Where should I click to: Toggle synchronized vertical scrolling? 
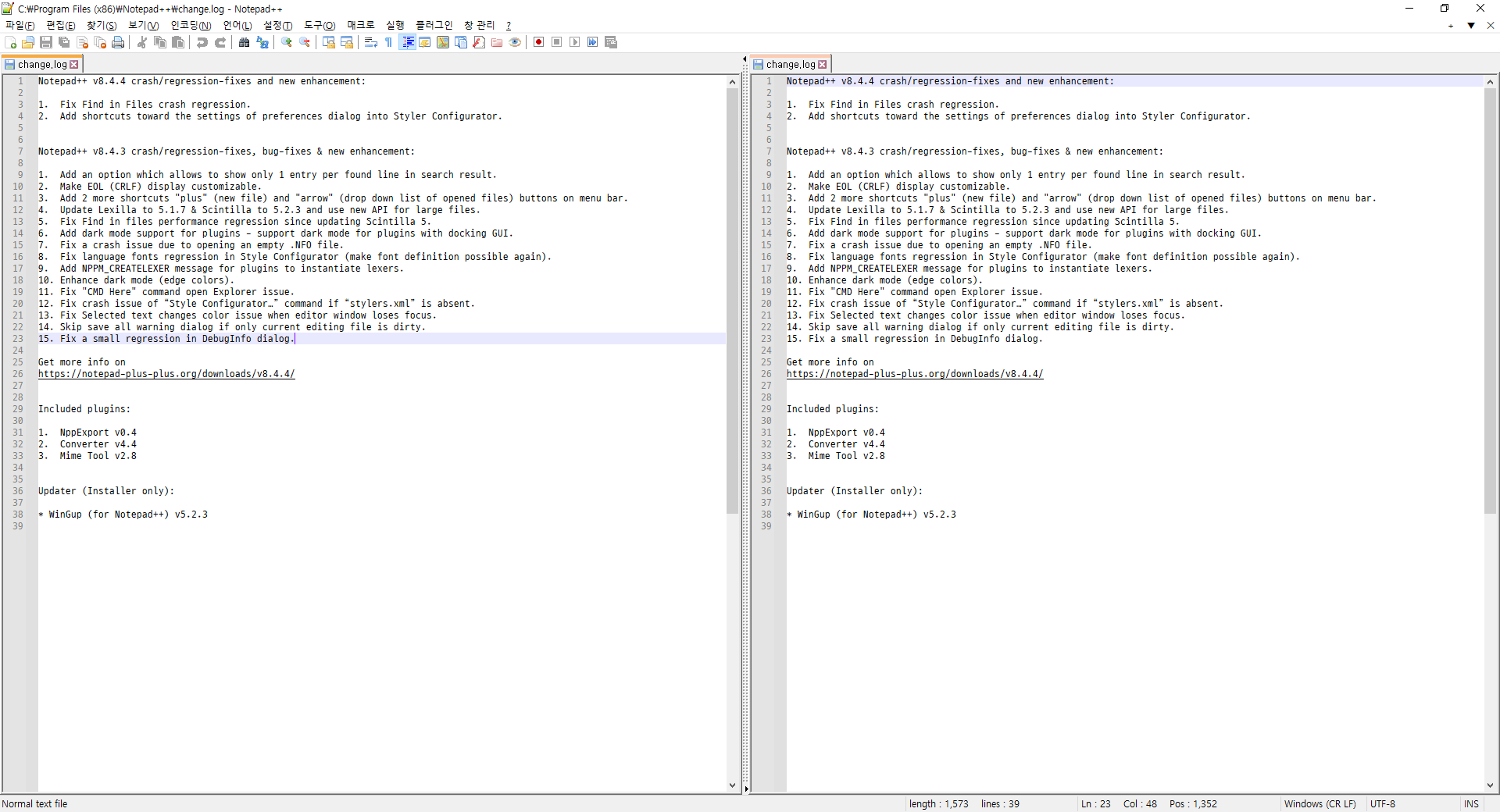click(x=329, y=42)
